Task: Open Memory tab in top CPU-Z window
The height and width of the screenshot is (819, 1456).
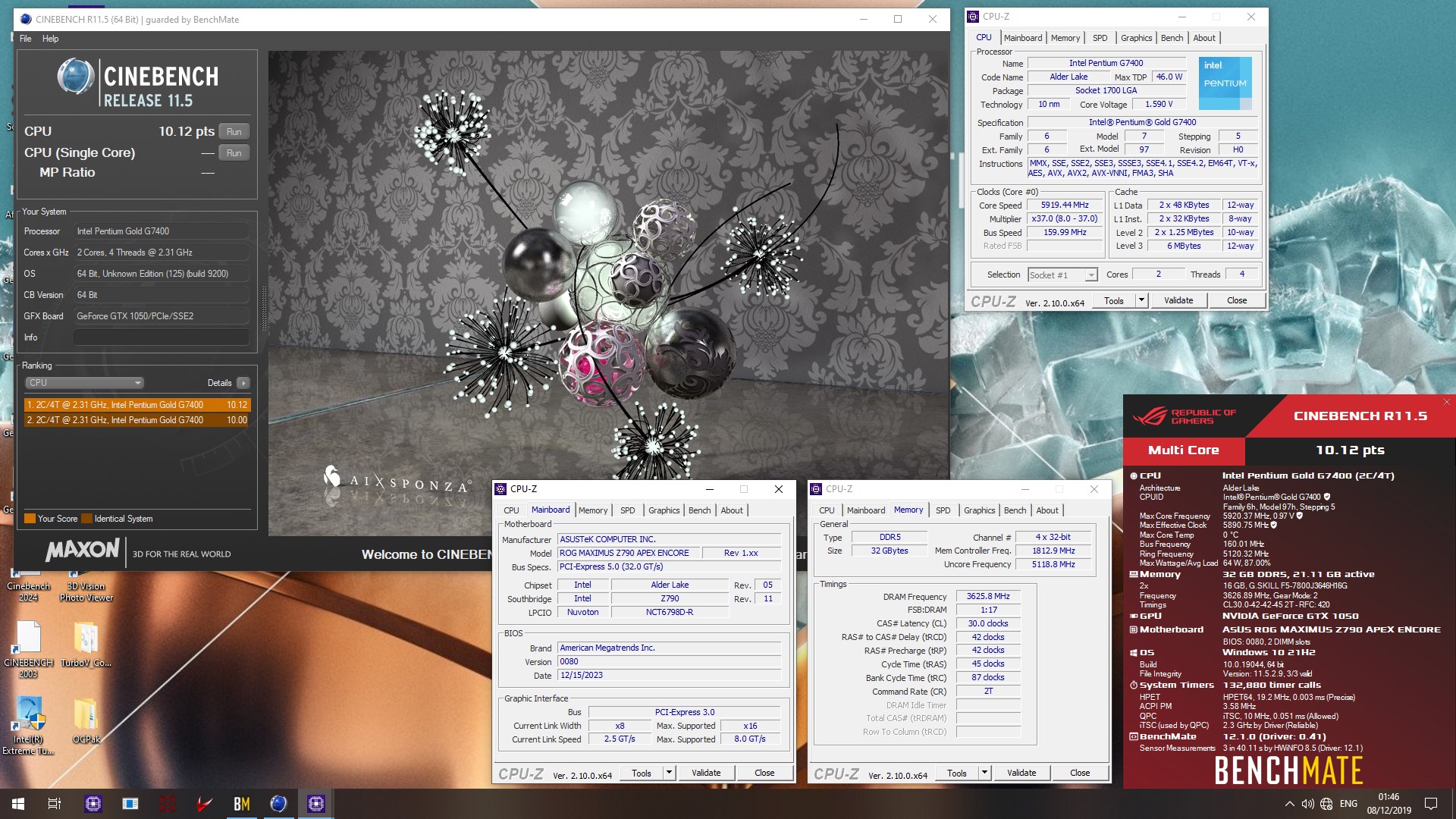Action: click(1065, 38)
